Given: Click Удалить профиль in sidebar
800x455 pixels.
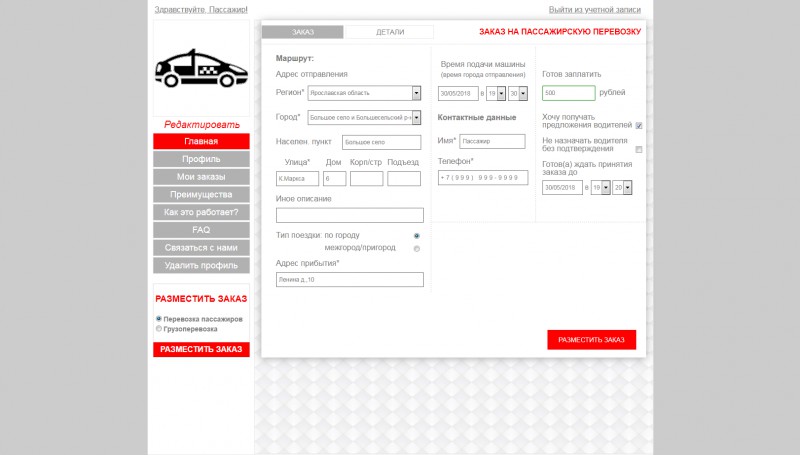Looking at the screenshot, I should [201, 265].
